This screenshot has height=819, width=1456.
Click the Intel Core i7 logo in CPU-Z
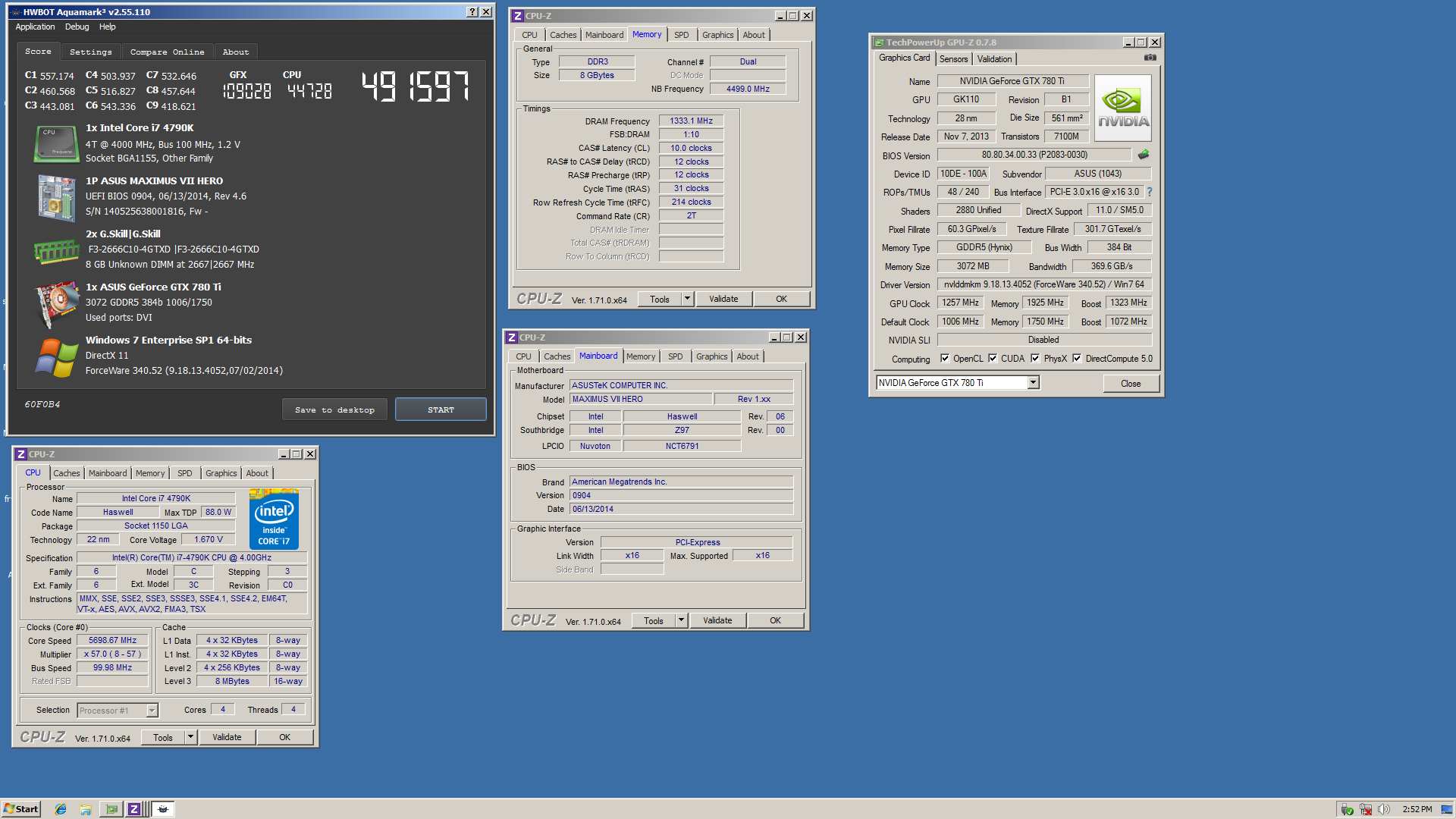coord(274,519)
